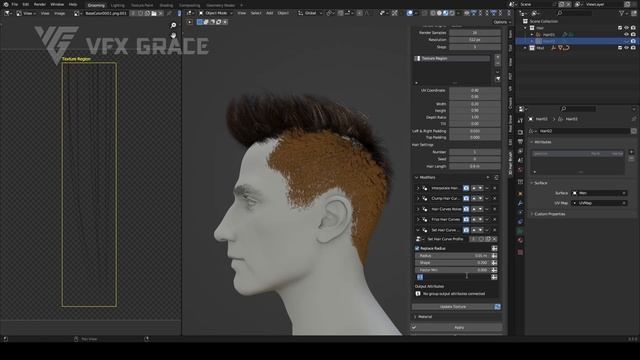Expand Frizz Hair Curves modifier
Viewport: 640px width, 360px height.
tap(418, 220)
